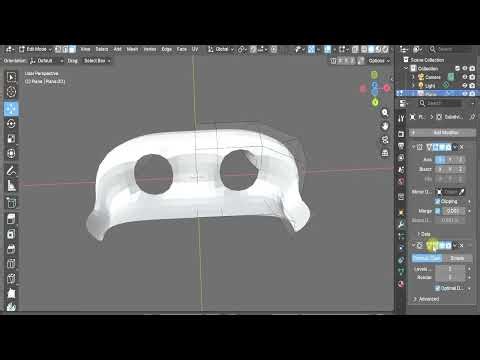Viewport: 480px width, 360px height.
Task: Select Simple subdivision type
Action: coord(458,258)
